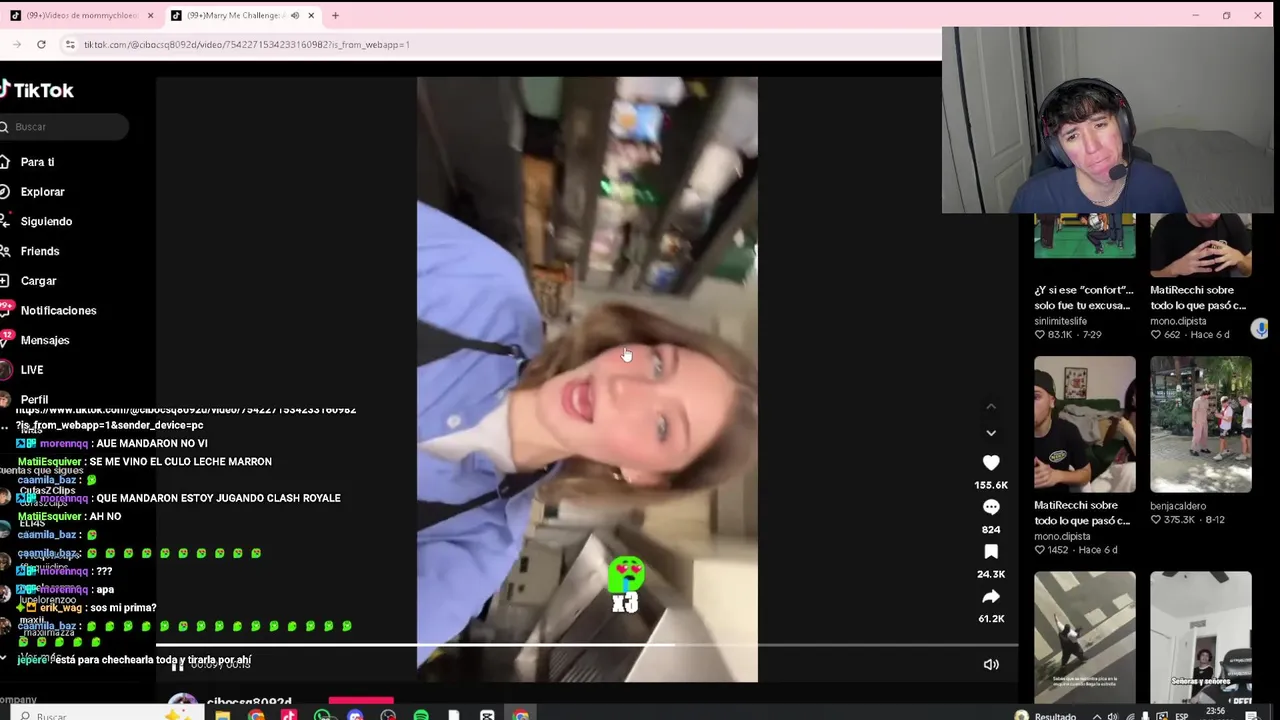The height and width of the screenshot is (720, 1280).
Task: Open the benjacaldero creator link
Action: [x=1178, y=506]
